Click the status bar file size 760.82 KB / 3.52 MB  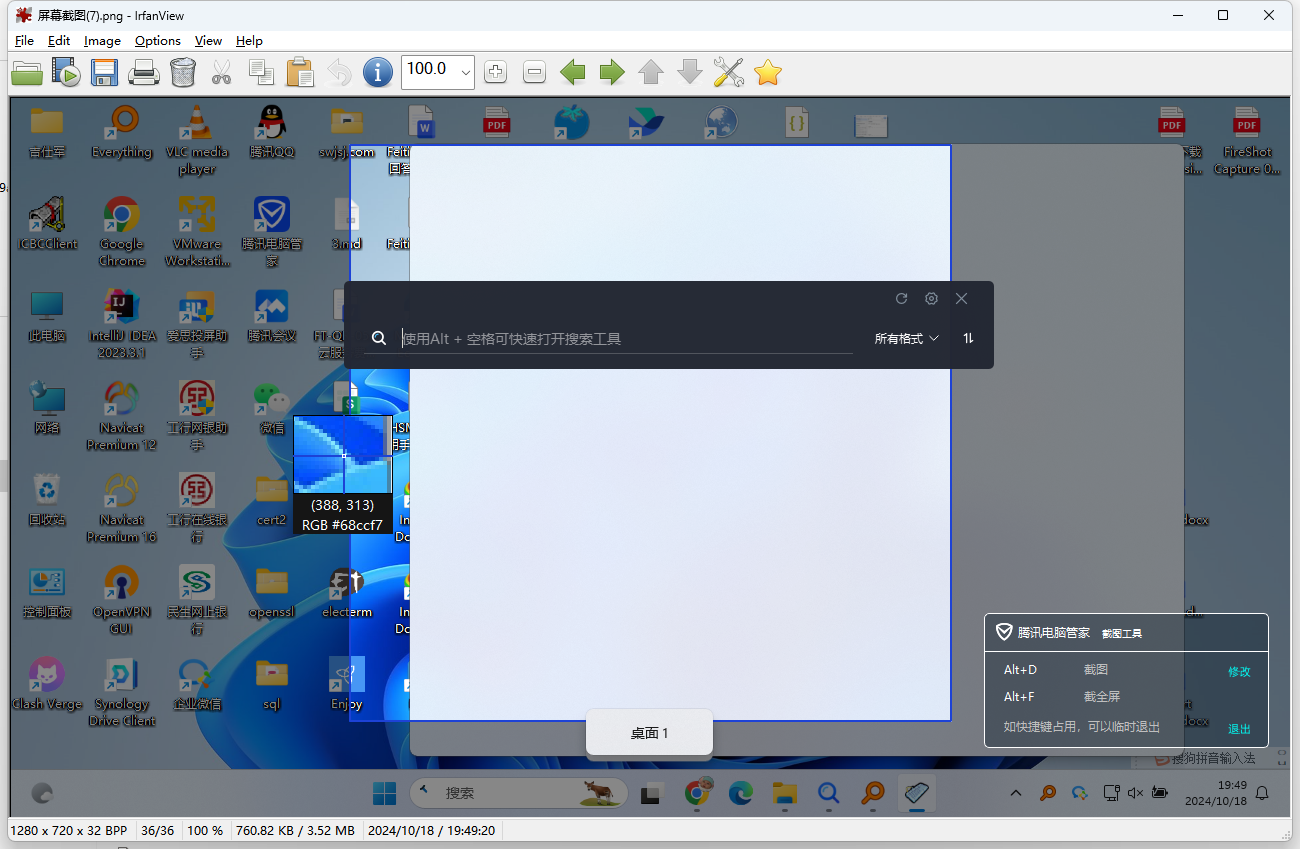pyautogui.click(x=295, y=830)
